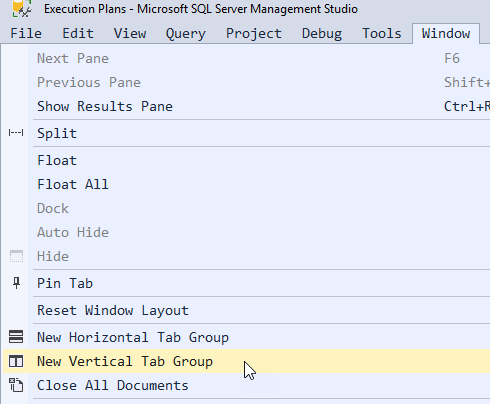Click the SSMS application icon in title bar

point(21,8)
